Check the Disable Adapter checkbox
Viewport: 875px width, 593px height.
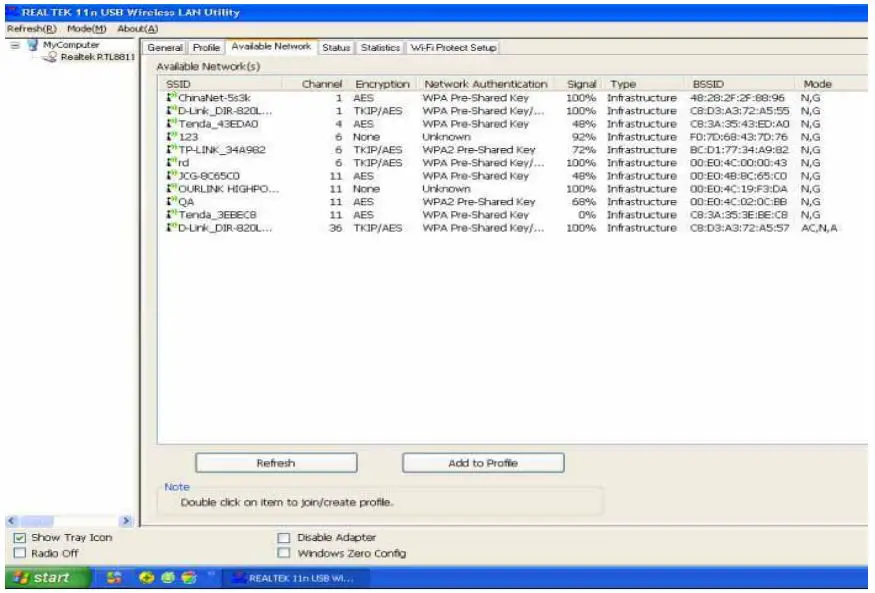tap(284, 538)
